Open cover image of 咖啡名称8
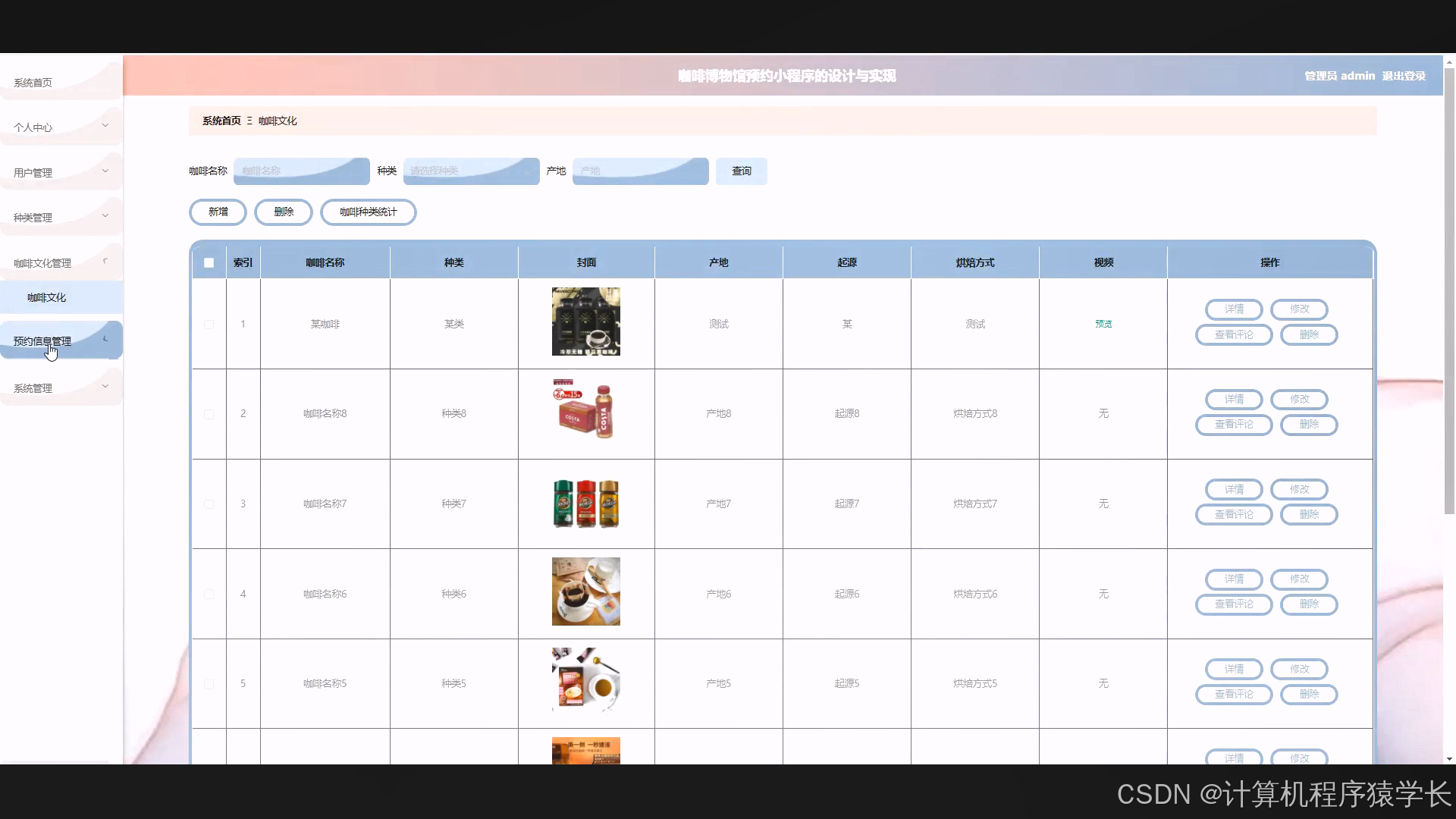Viewport: 1456px width, 819px height. click(585, 411)
